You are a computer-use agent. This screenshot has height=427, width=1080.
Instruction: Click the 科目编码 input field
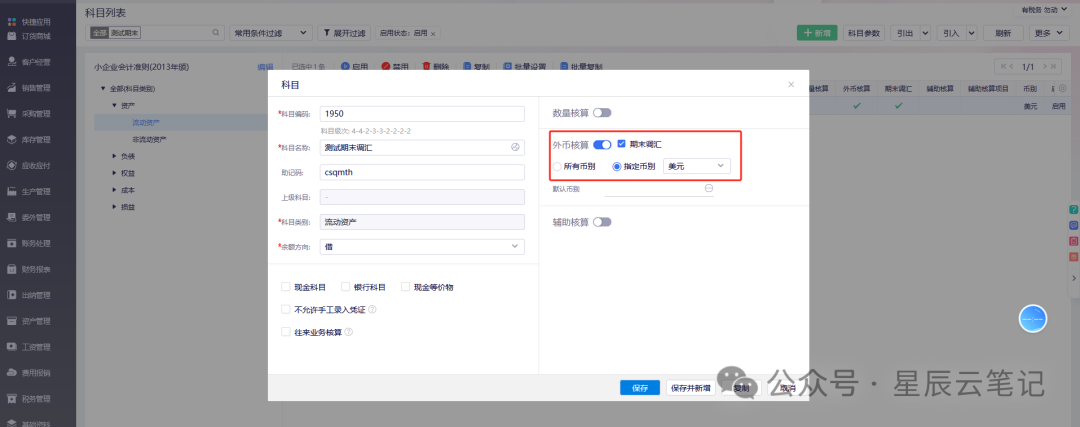tap(422, 114)
